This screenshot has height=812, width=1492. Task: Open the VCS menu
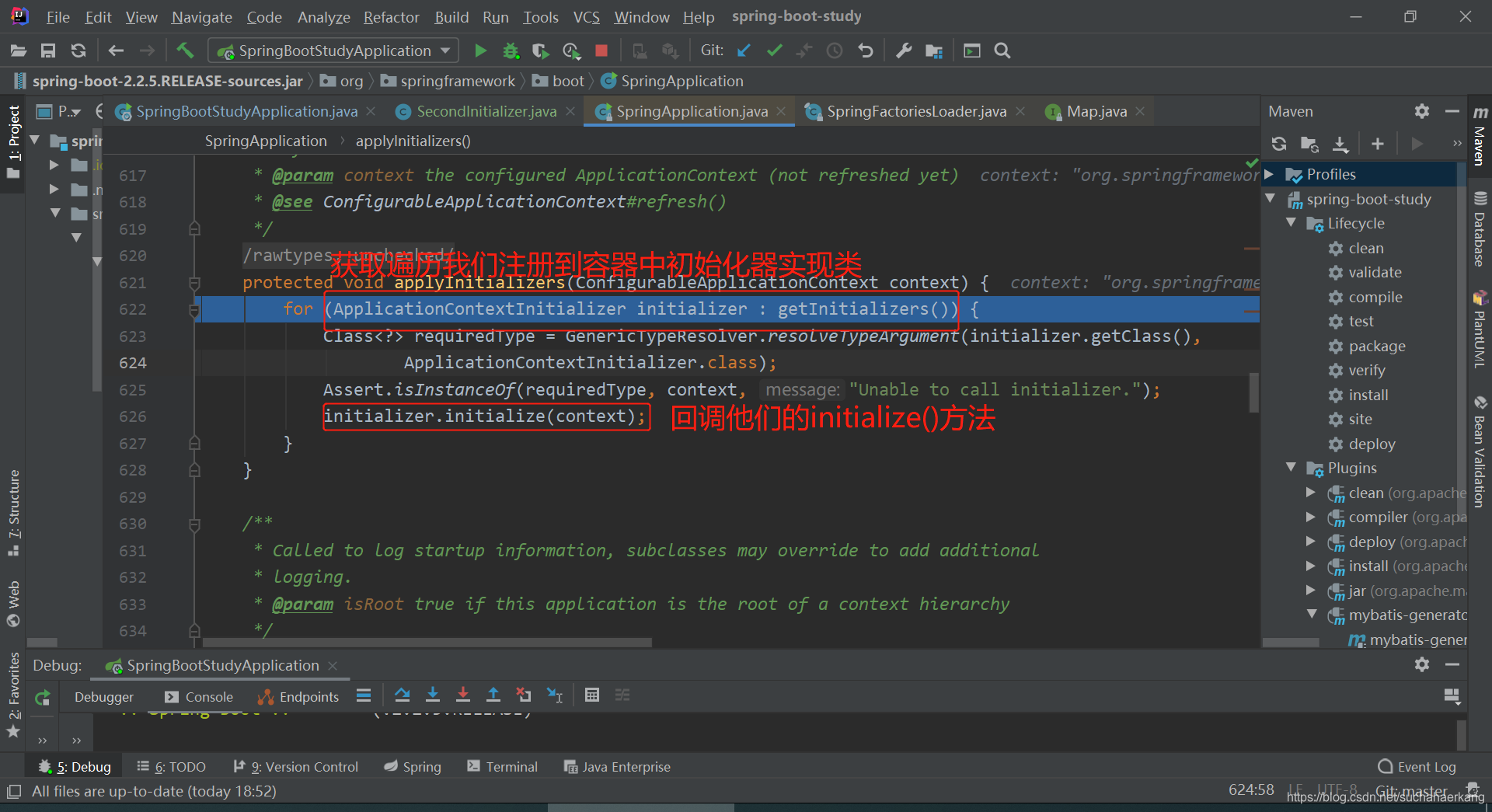(586, 16)
